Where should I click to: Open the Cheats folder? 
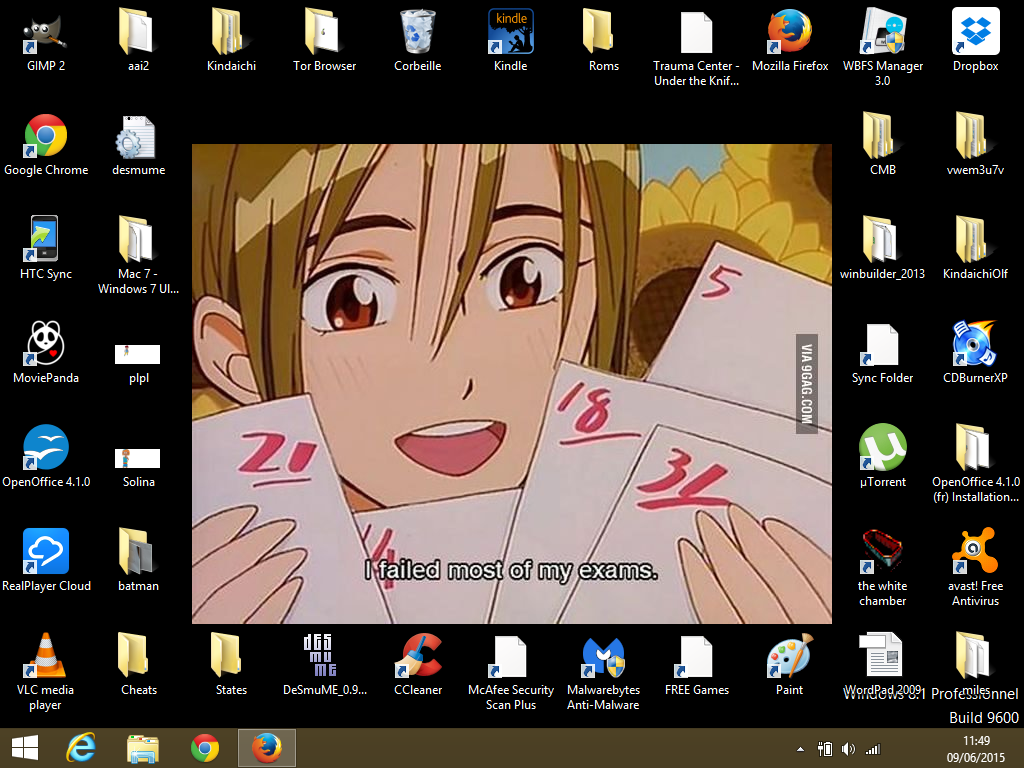pos(138,656)
